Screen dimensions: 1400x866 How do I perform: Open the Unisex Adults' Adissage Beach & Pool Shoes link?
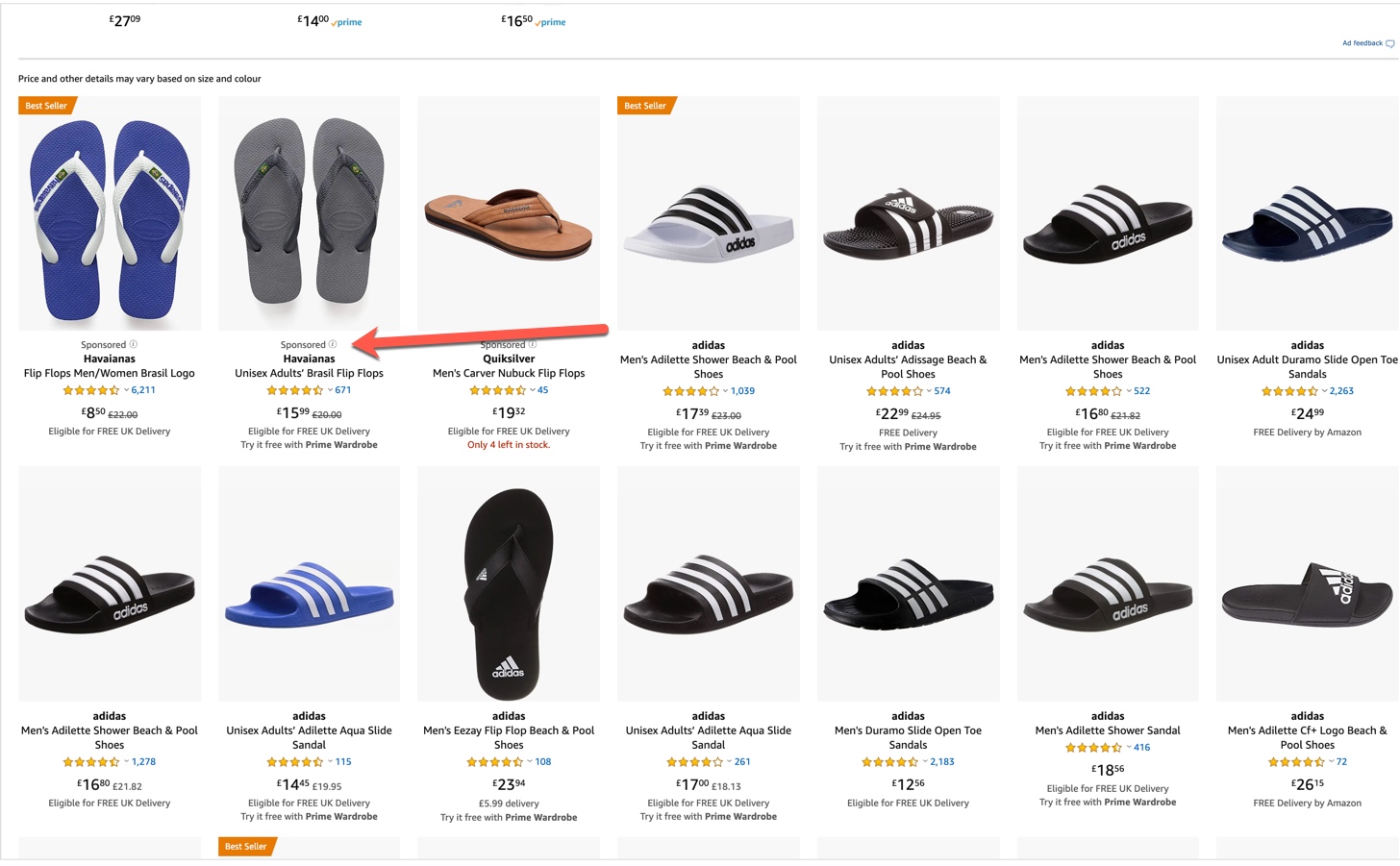(908, 367)
